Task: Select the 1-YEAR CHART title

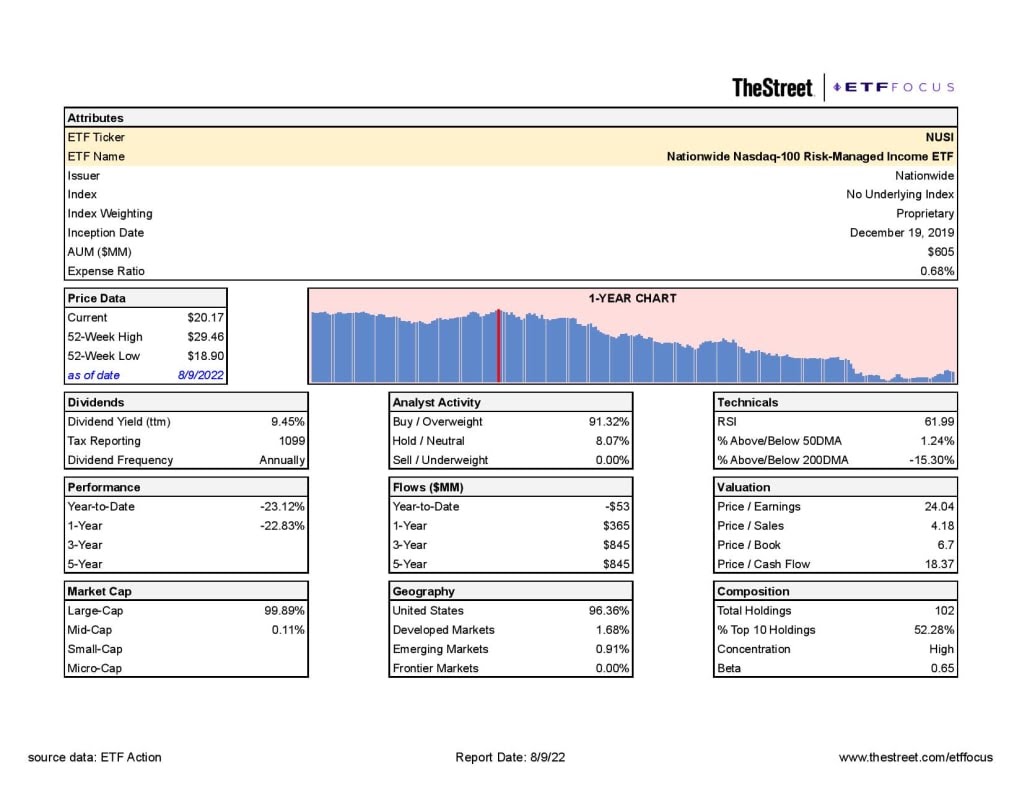Action: 632,298
